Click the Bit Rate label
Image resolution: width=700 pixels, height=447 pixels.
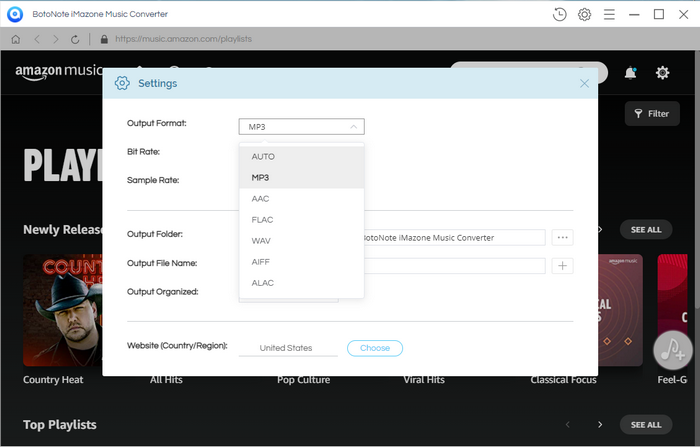point(143,152)
